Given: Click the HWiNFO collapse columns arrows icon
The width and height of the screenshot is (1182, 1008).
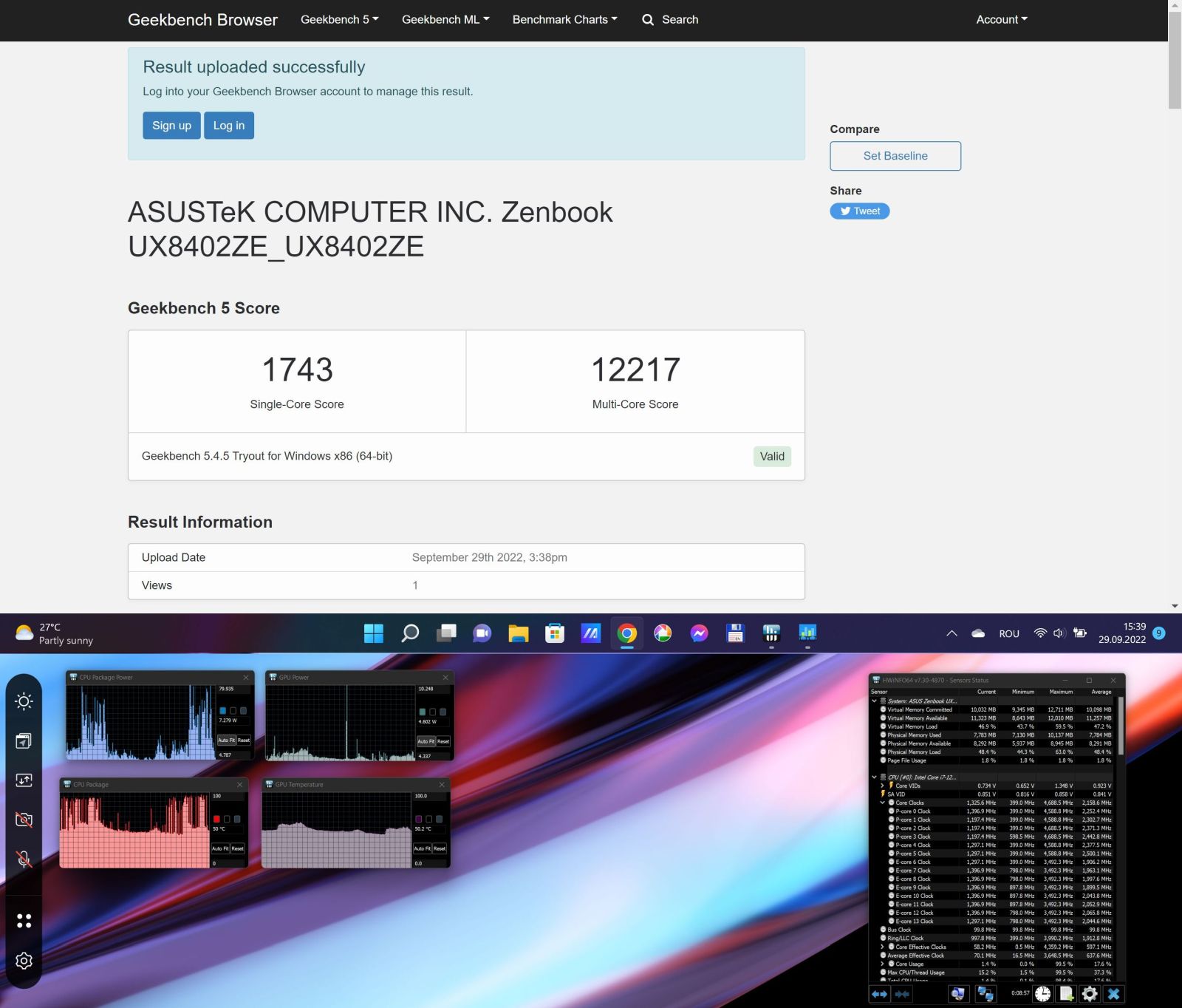Looking at the screenshot, I should (902, 994).
